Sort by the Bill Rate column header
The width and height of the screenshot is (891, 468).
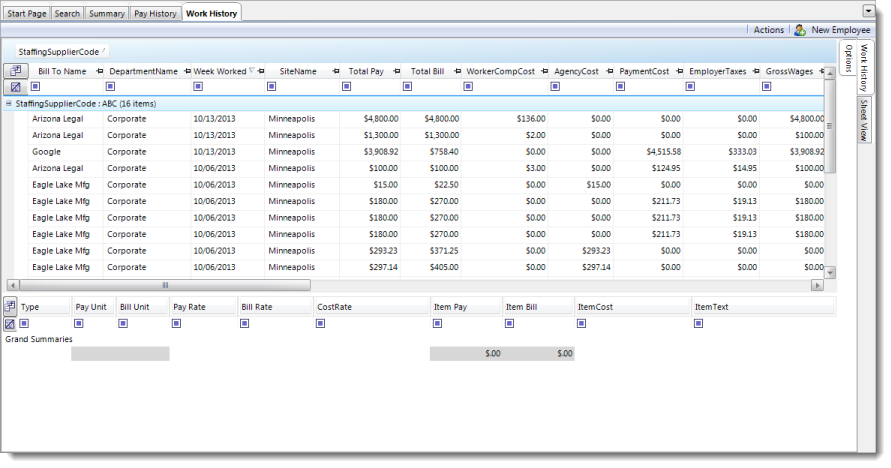pyautogui.click(x=275, y=307)
